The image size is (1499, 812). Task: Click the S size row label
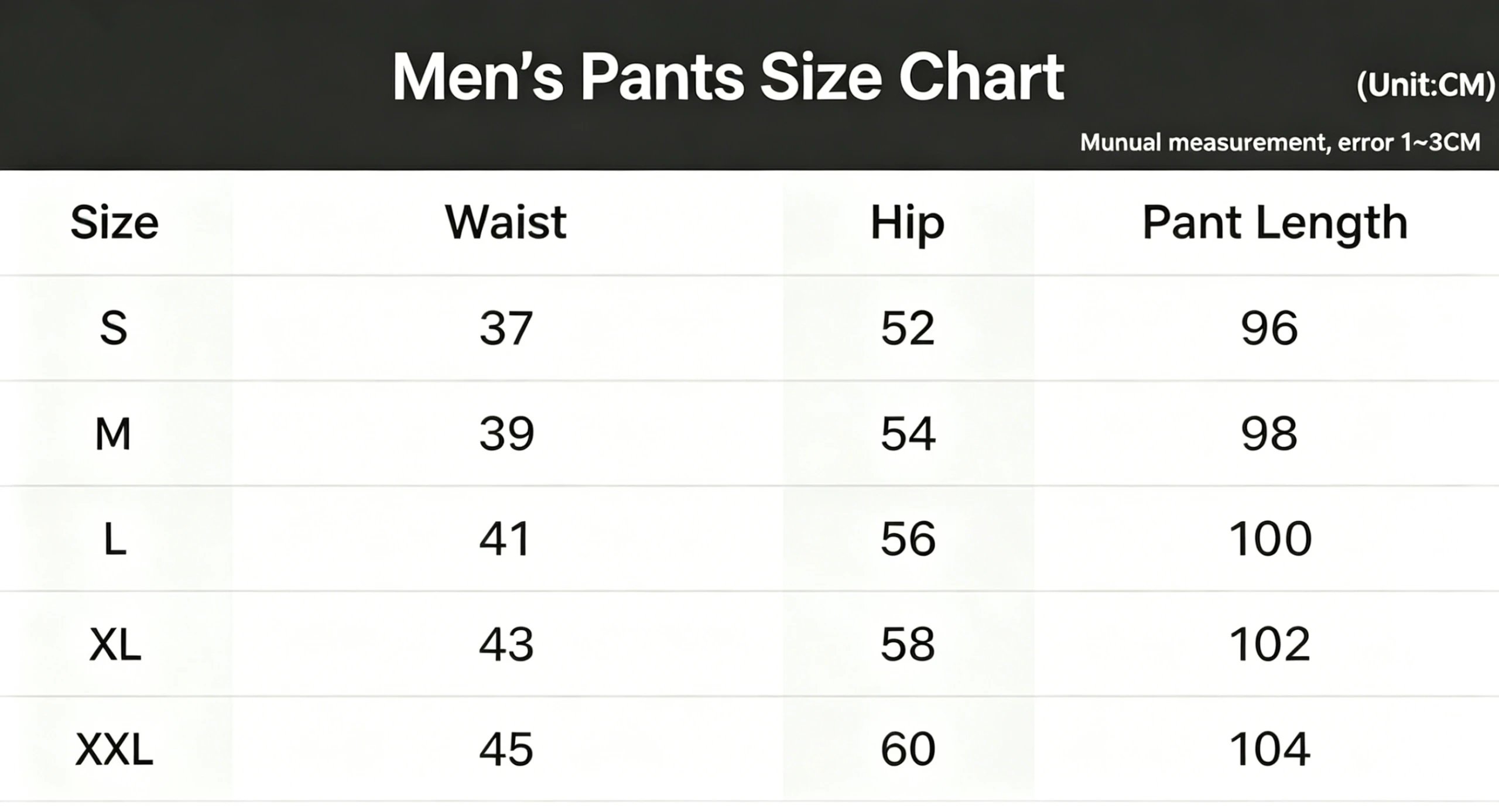click(114, 328)
